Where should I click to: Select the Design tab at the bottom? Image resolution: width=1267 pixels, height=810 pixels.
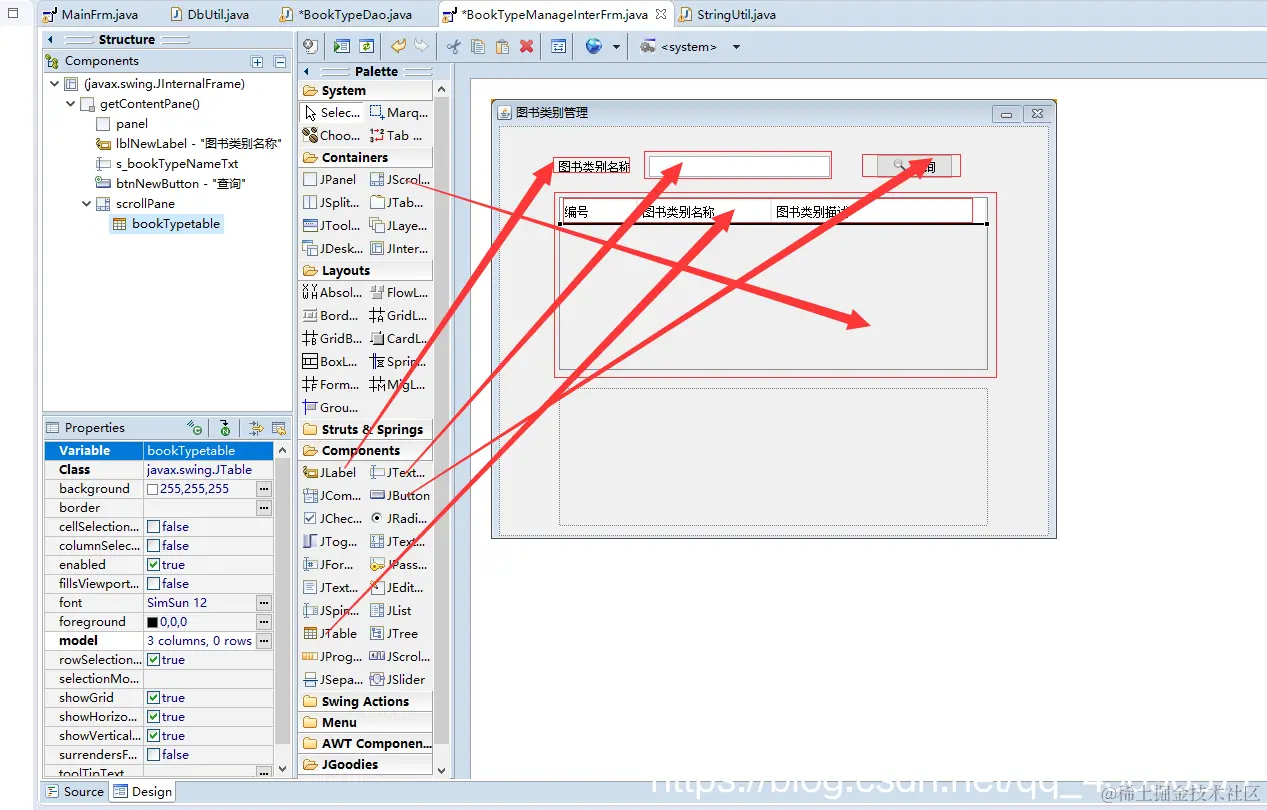click(142, 792)
